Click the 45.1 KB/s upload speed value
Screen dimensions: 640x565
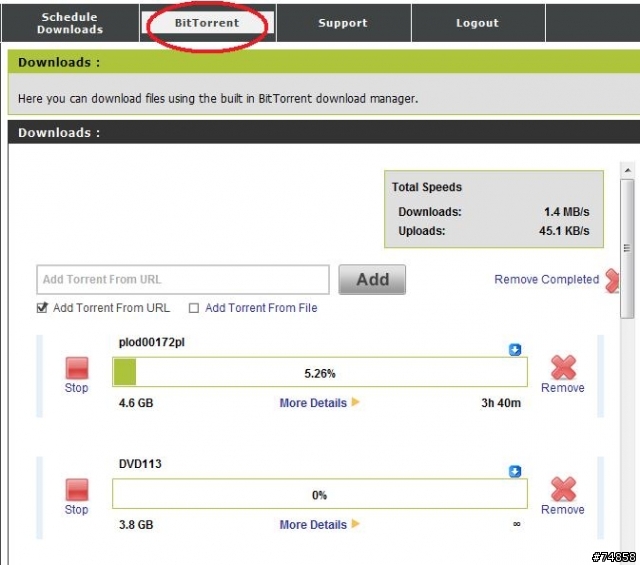click(564, 231)
